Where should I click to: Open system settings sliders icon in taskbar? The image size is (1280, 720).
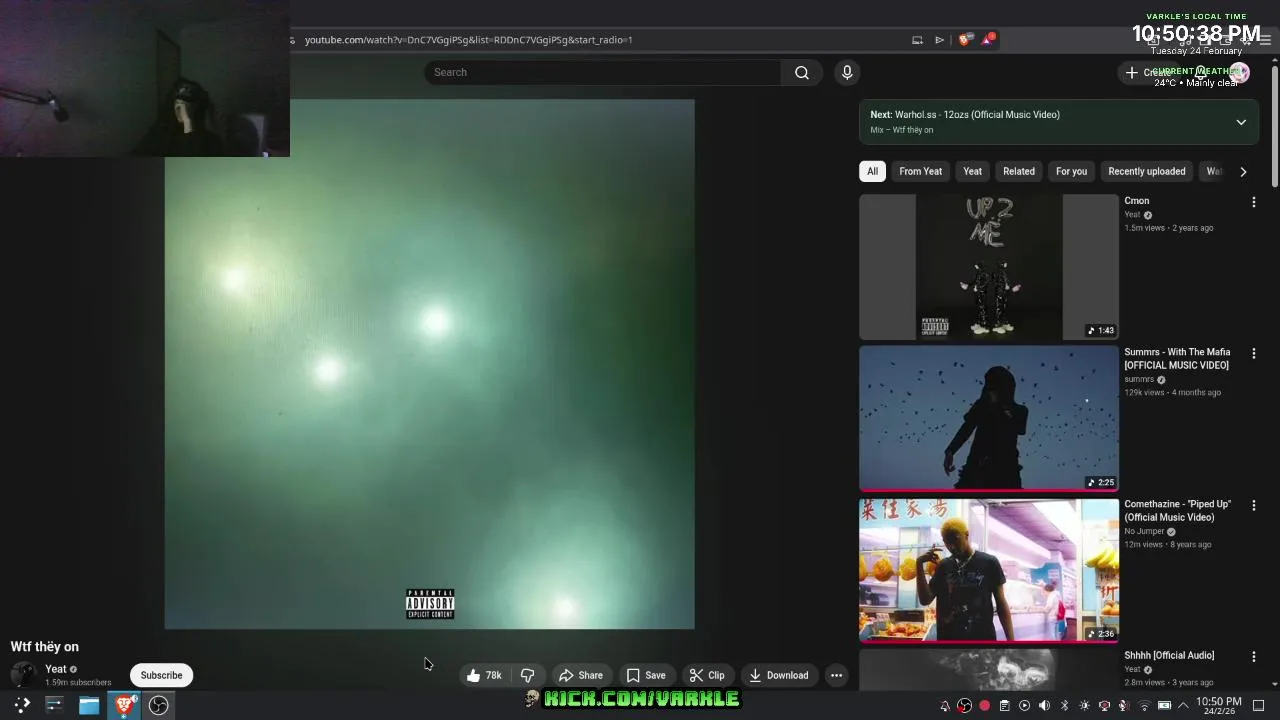[x=54, y=705]
